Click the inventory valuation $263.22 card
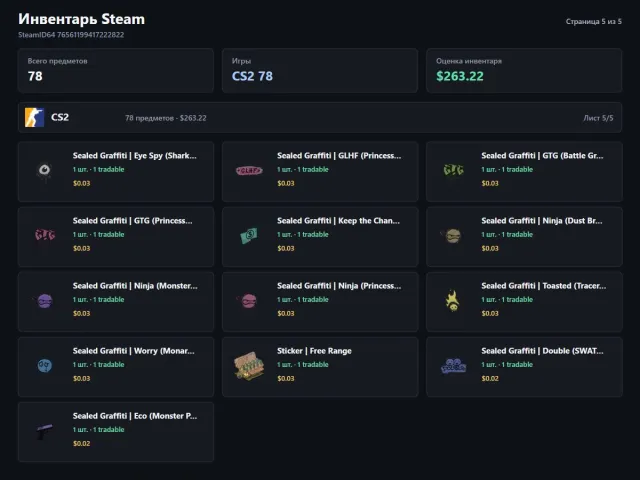This screenshot has height=480, width=640. click(x=524, y=71)
